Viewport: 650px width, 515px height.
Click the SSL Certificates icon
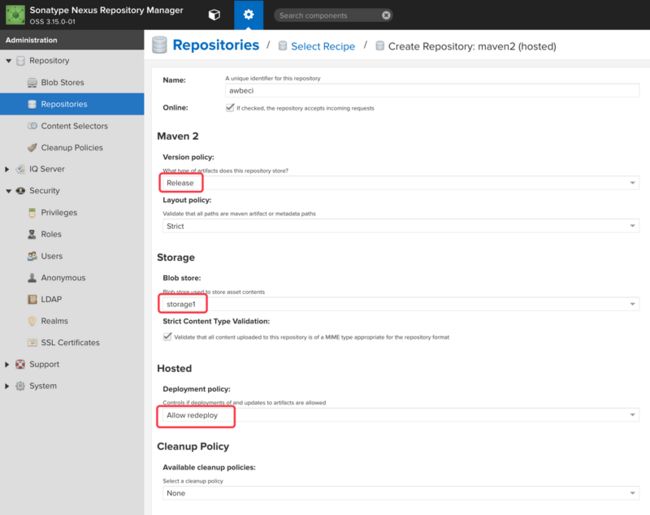[x=32, y=343]
